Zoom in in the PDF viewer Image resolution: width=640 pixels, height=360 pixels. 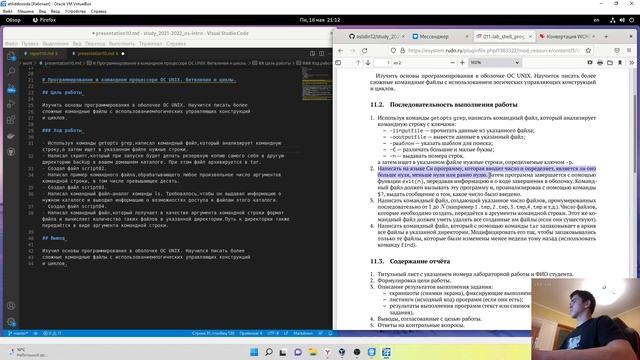[x=462, y=63]
